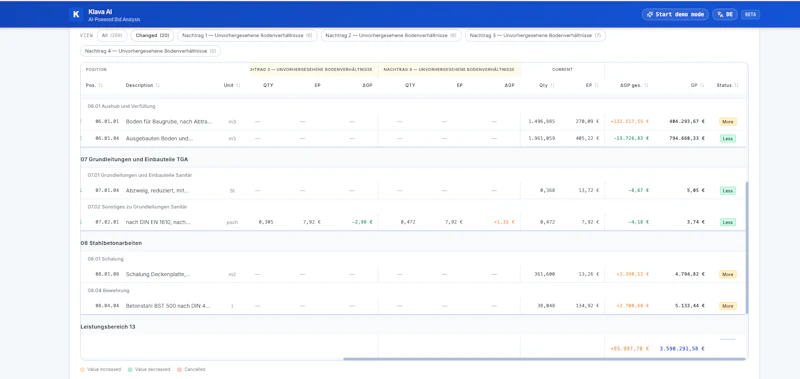
Task: Show All (269) positions
Action: pos(112,36)
